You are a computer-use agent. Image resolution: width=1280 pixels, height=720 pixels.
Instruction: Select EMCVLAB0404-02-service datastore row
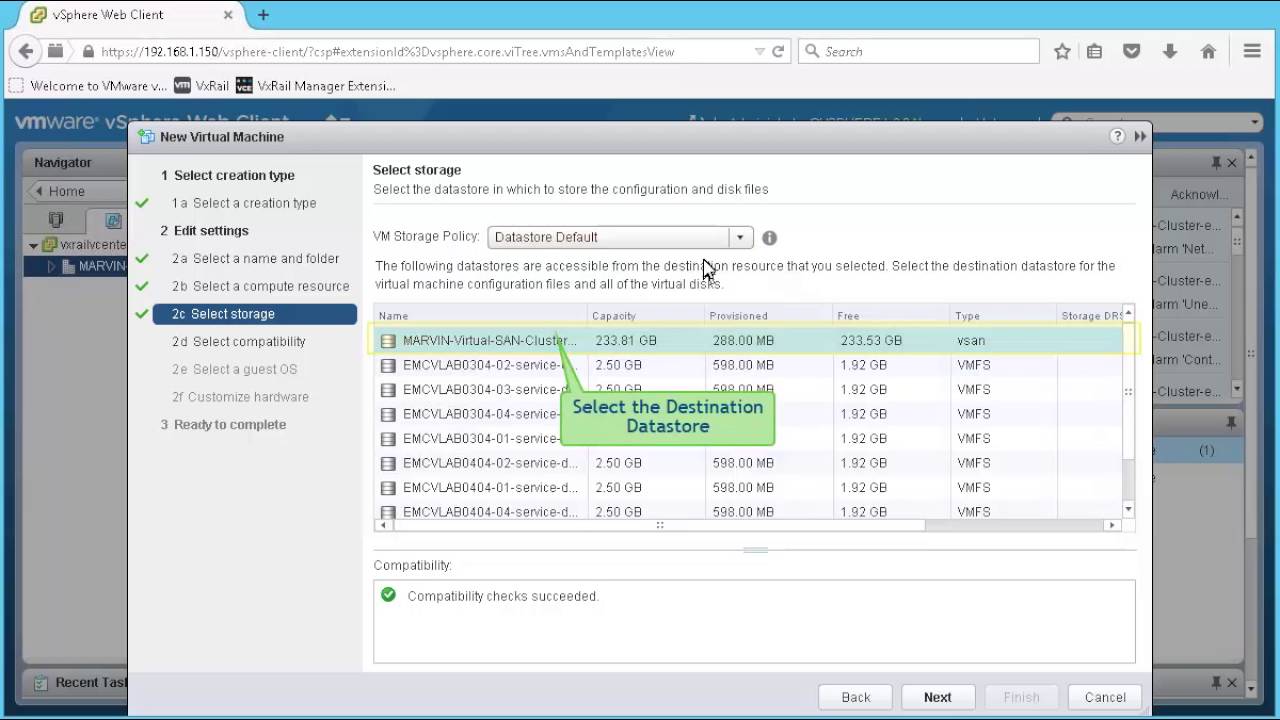point(748,463)
